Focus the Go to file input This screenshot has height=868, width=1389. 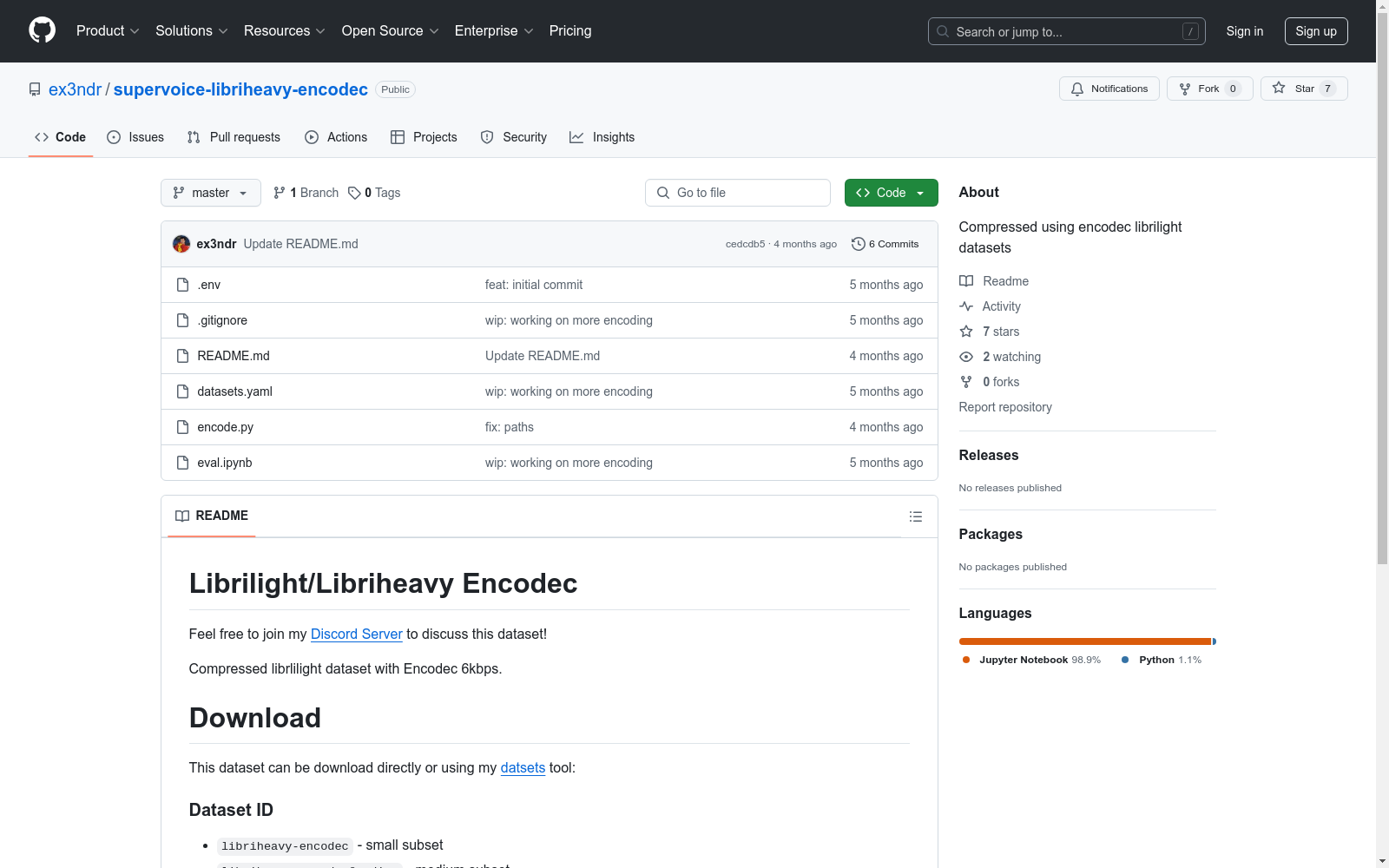click(x=738, y=193)
